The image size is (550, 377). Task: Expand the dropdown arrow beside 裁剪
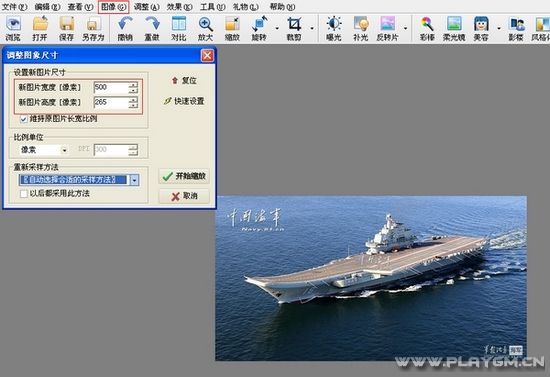[312, 28]
